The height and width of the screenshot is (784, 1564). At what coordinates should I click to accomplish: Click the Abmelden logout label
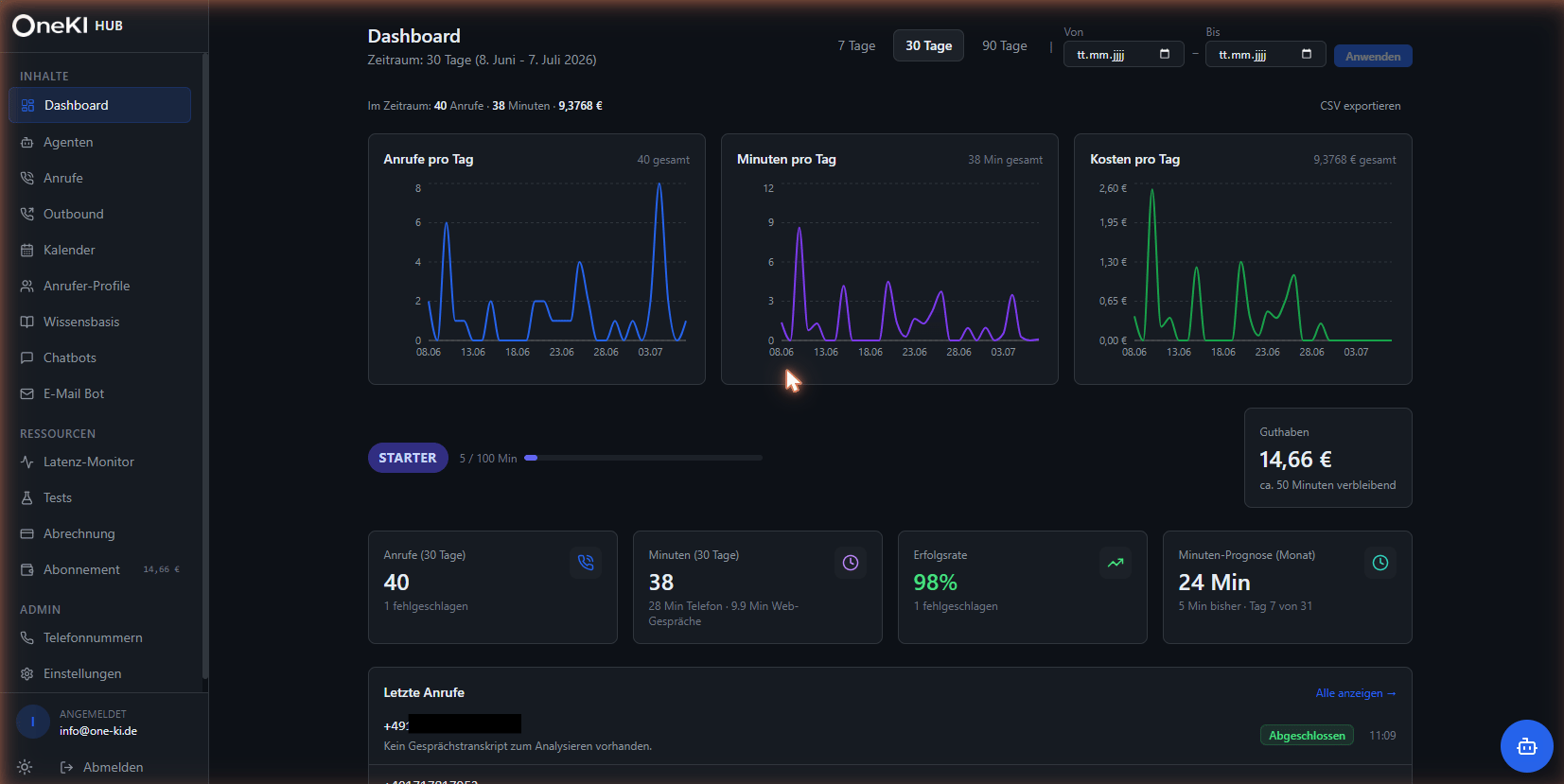tap(114, 767)
